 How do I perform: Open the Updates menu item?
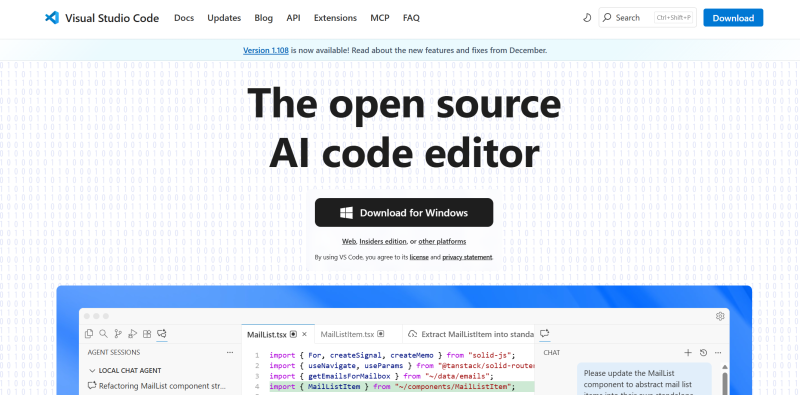(x=224, y=18)
